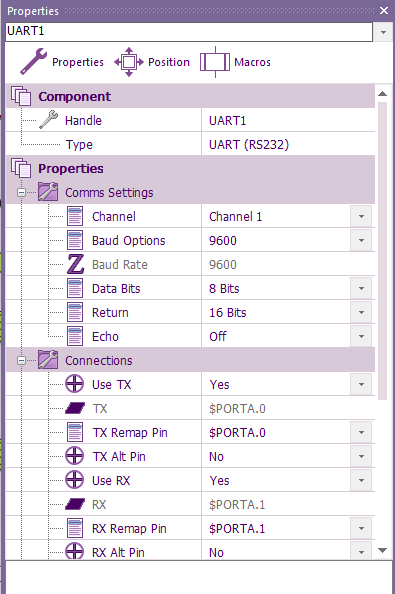The width and height of the screenshot is (395, 594).
Task: Click the Z icon beside Baud Rate
Action: coord(75,264)
